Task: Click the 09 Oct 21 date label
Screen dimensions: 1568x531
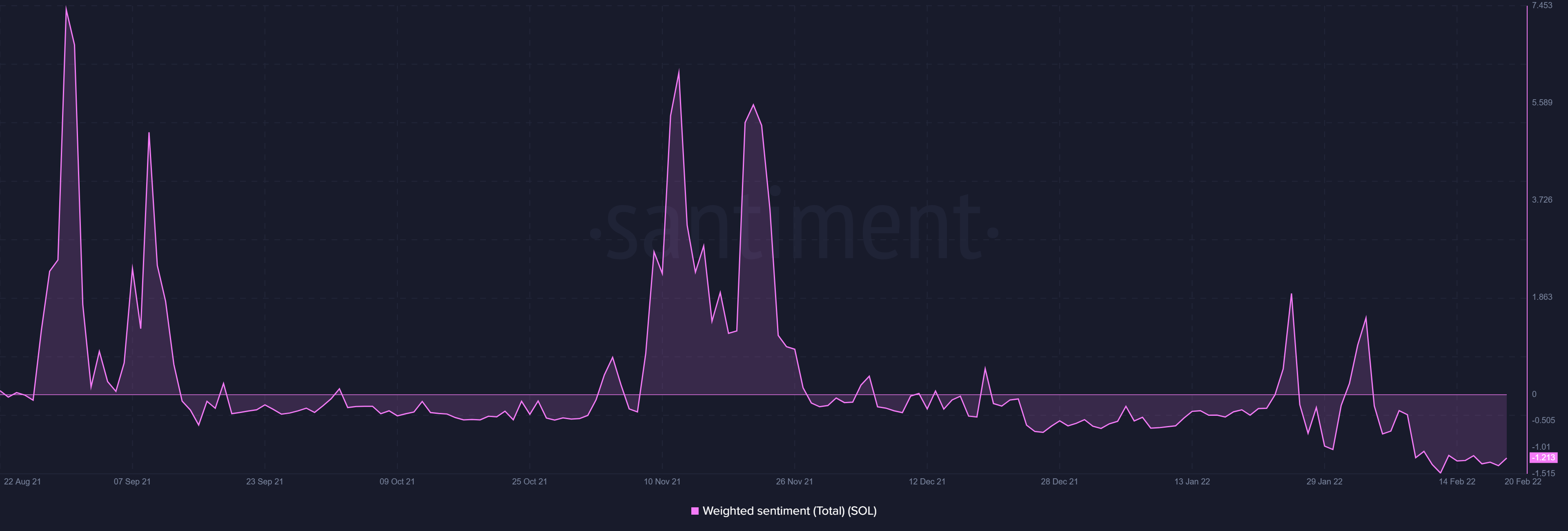Action: tap(397, 482)
